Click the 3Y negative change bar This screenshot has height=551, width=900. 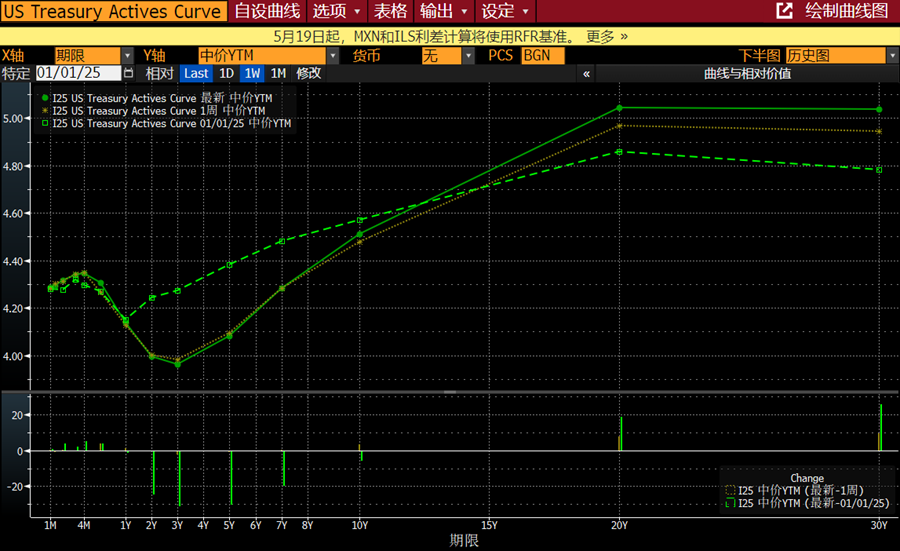tap(179, 479)
